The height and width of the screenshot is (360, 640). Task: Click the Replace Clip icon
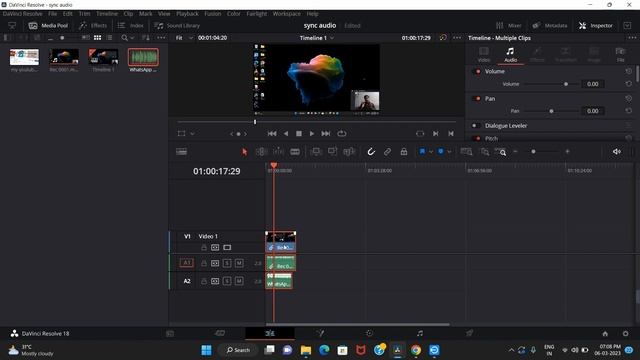[349, 152]
